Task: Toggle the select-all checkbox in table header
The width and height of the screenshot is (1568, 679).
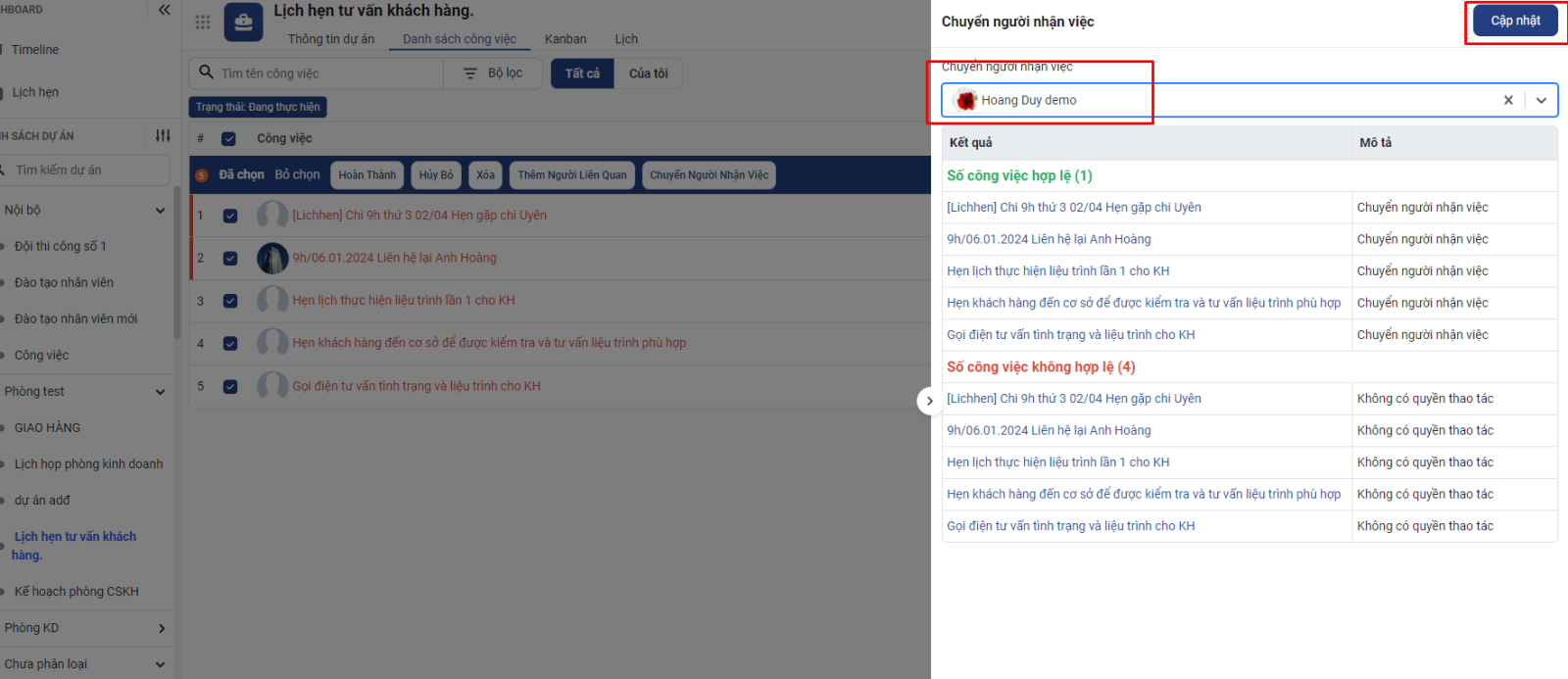Action: tap(228, 139)
